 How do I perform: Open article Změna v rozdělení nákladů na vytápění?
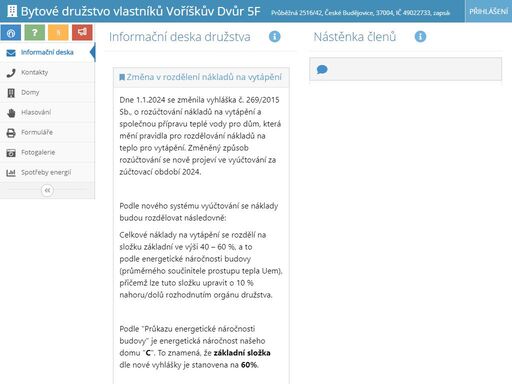tap(204, 77)
